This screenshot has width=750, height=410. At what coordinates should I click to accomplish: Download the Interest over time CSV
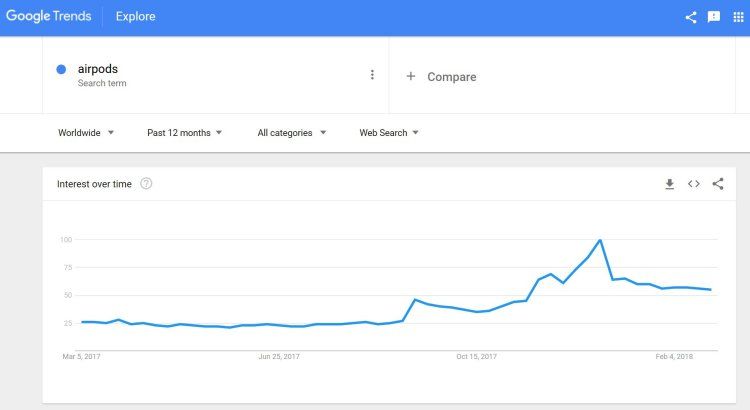tap(670, 184)
